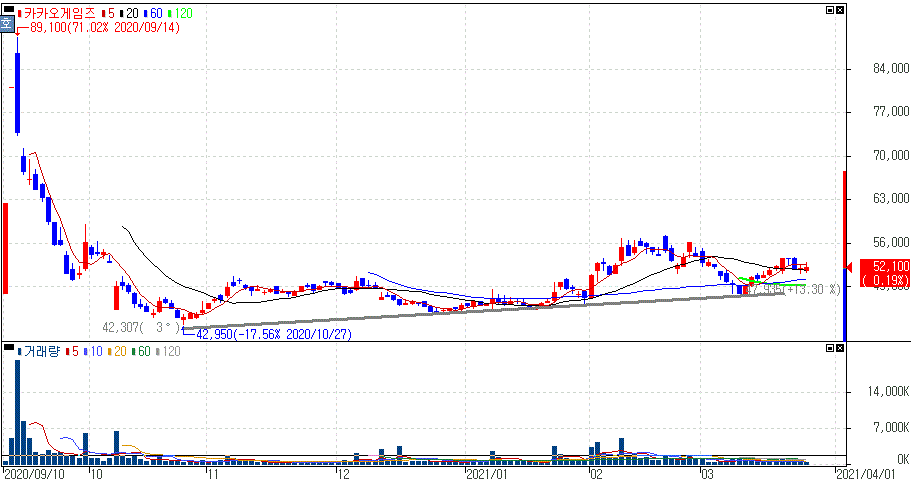Click the 63,000 price axis label

(891, 199)
